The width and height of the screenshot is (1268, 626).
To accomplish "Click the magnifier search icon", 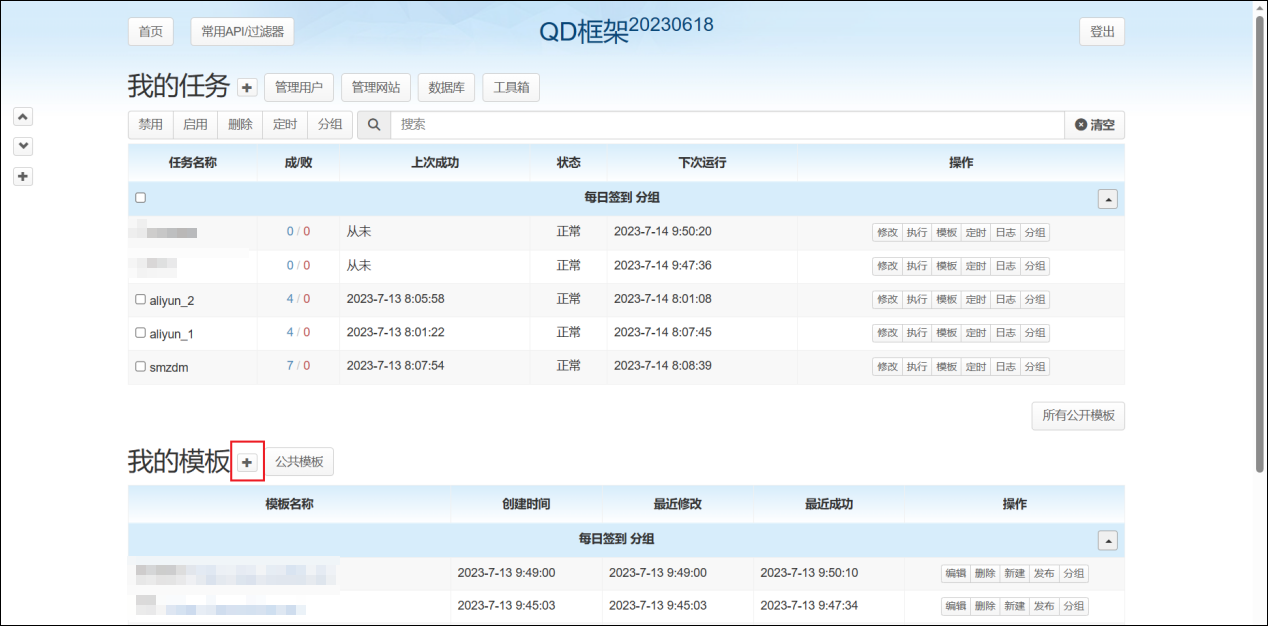I will coord(374,125).
